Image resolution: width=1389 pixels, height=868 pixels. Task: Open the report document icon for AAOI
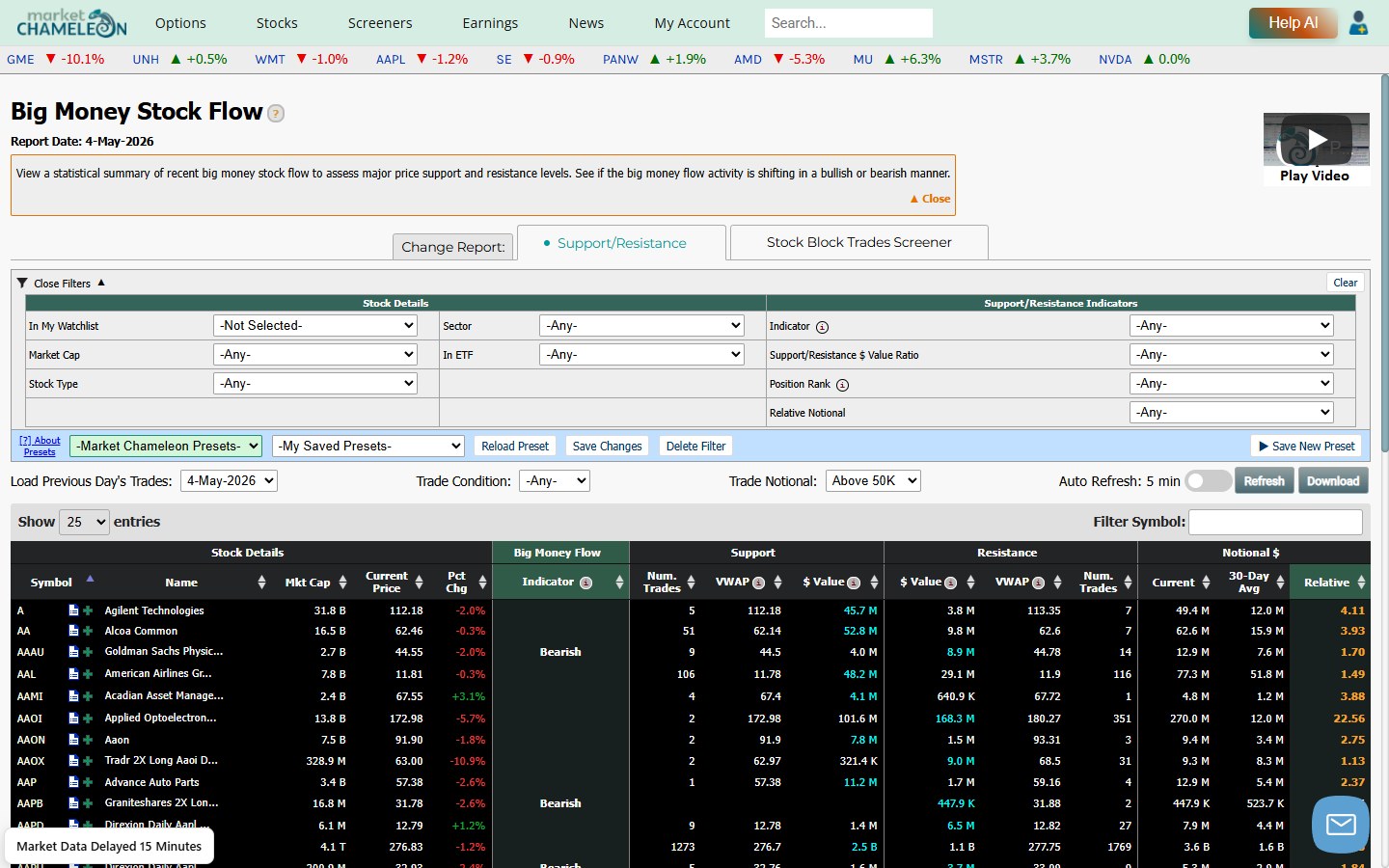73,719
